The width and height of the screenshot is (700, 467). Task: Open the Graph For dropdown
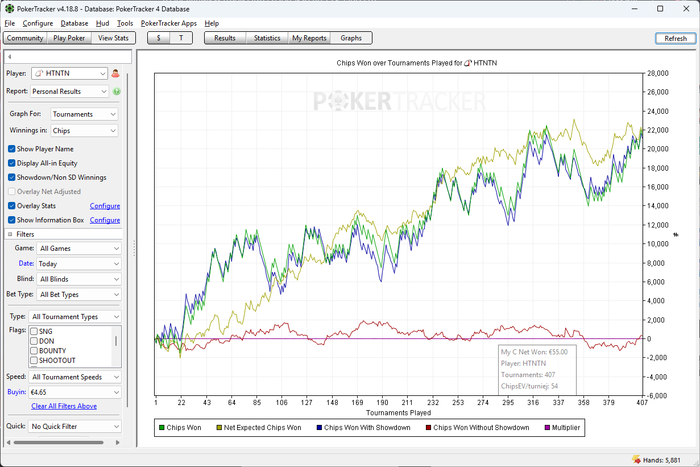(x=84, y=114)
